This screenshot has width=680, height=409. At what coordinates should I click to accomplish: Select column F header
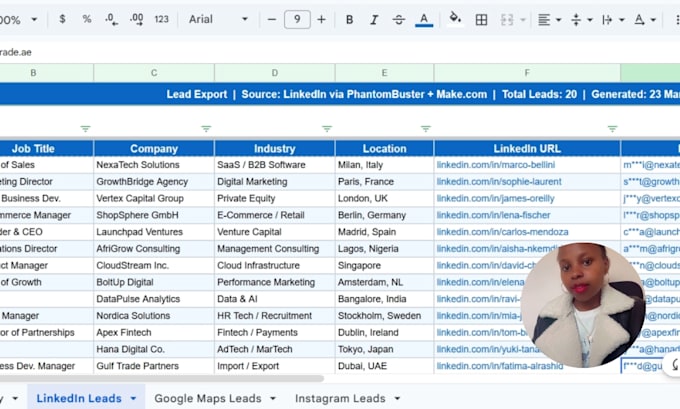(x=527, y=73)
